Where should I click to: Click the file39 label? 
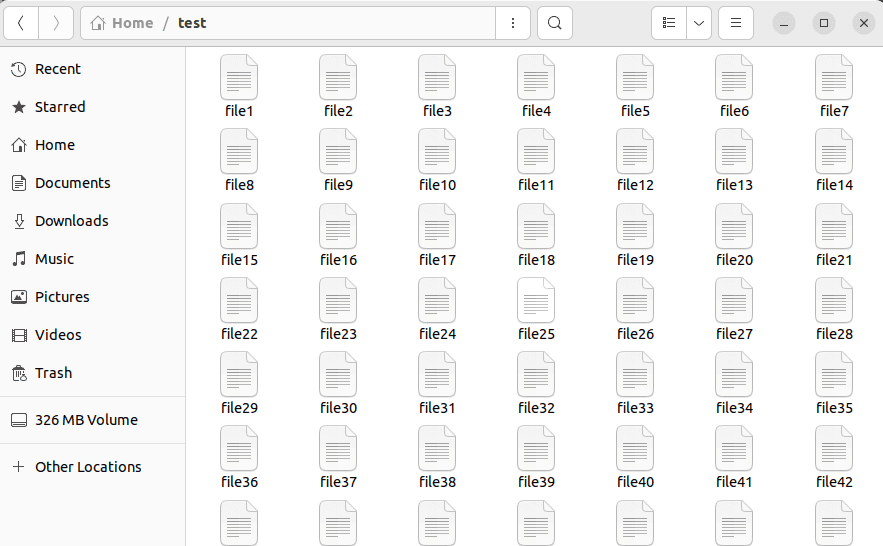(537, 482)
